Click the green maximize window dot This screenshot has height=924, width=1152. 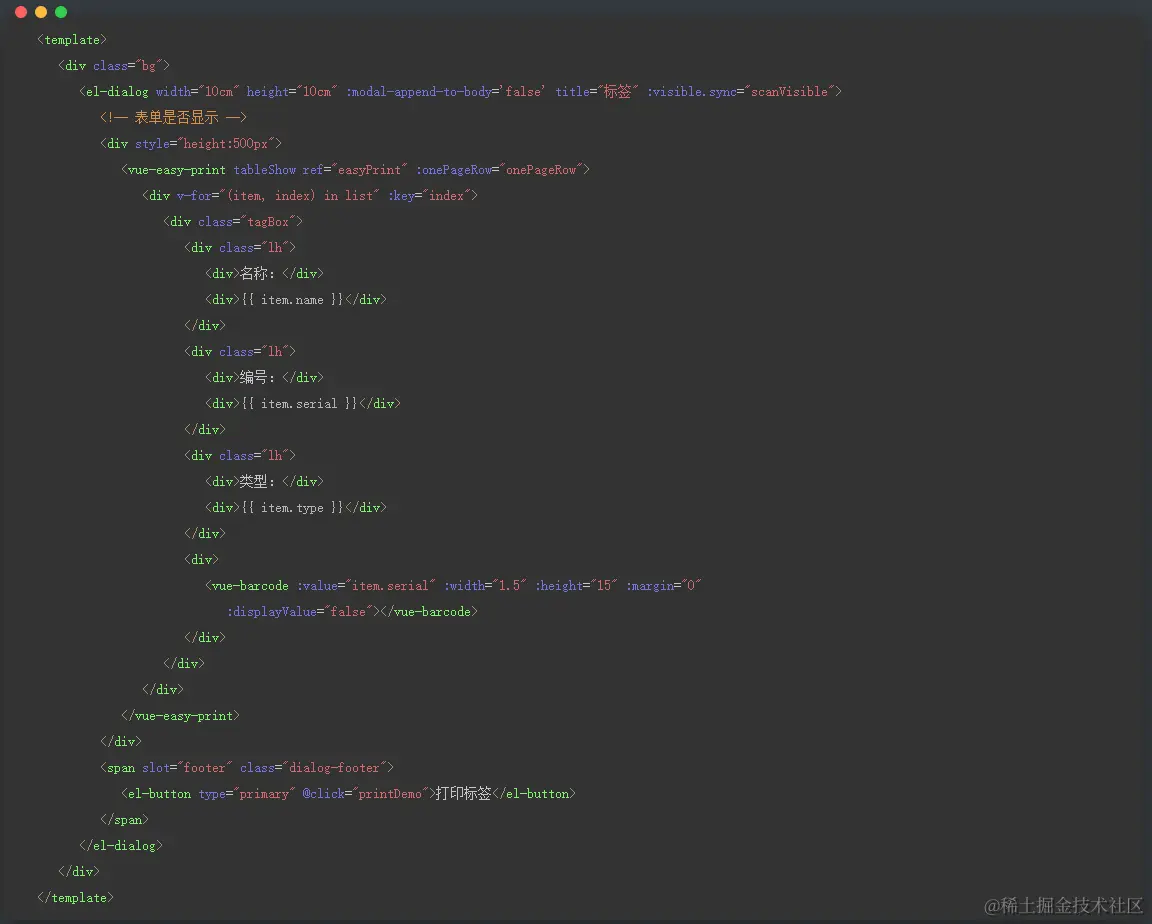[61, 12]
